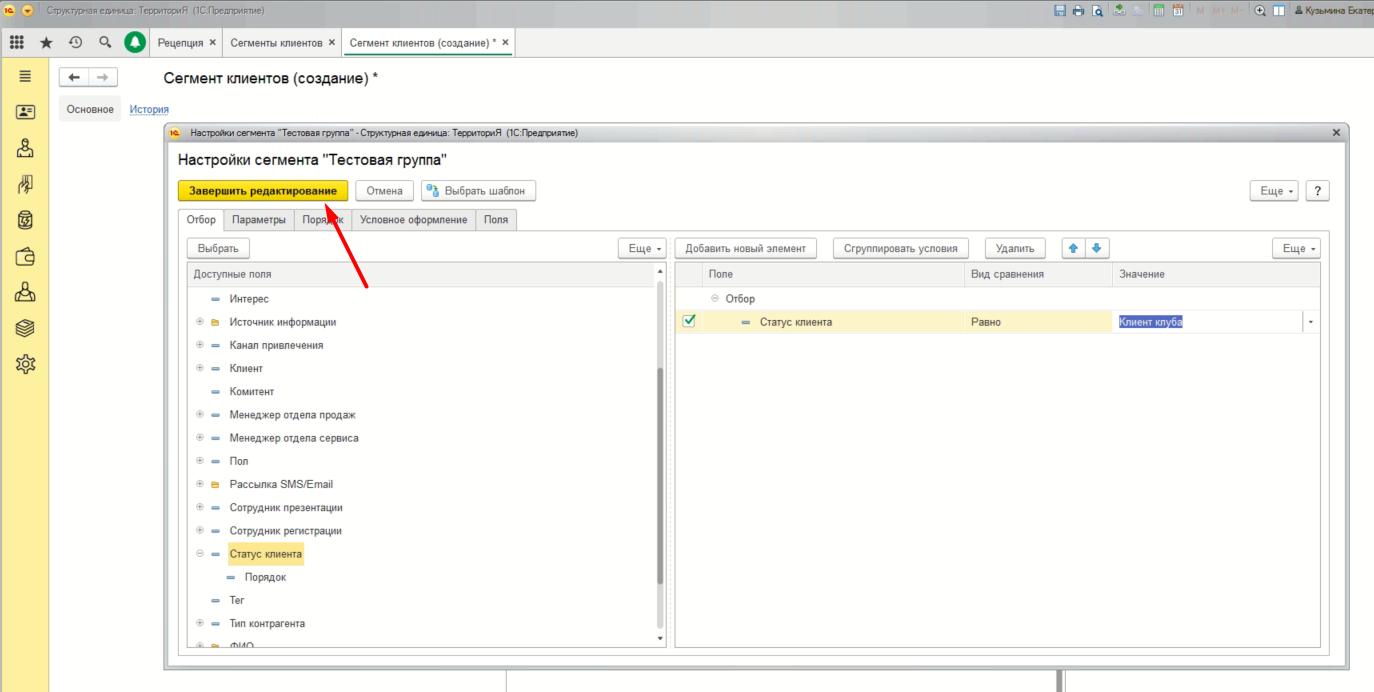The height and width of the screenshot is (692, 1374).
Task: Open the sections grid menu icon
Action: [17, 43]
